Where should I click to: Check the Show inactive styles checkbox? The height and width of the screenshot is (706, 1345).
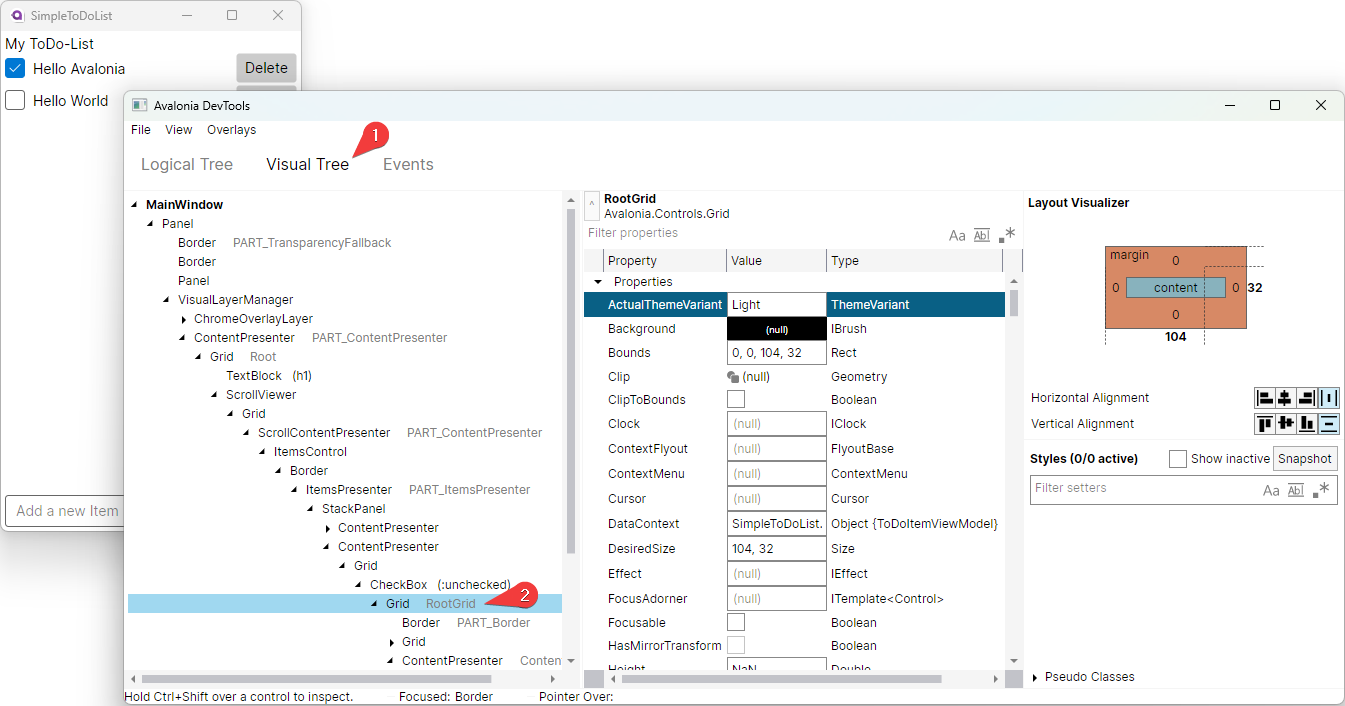(x=1178, y=459)
